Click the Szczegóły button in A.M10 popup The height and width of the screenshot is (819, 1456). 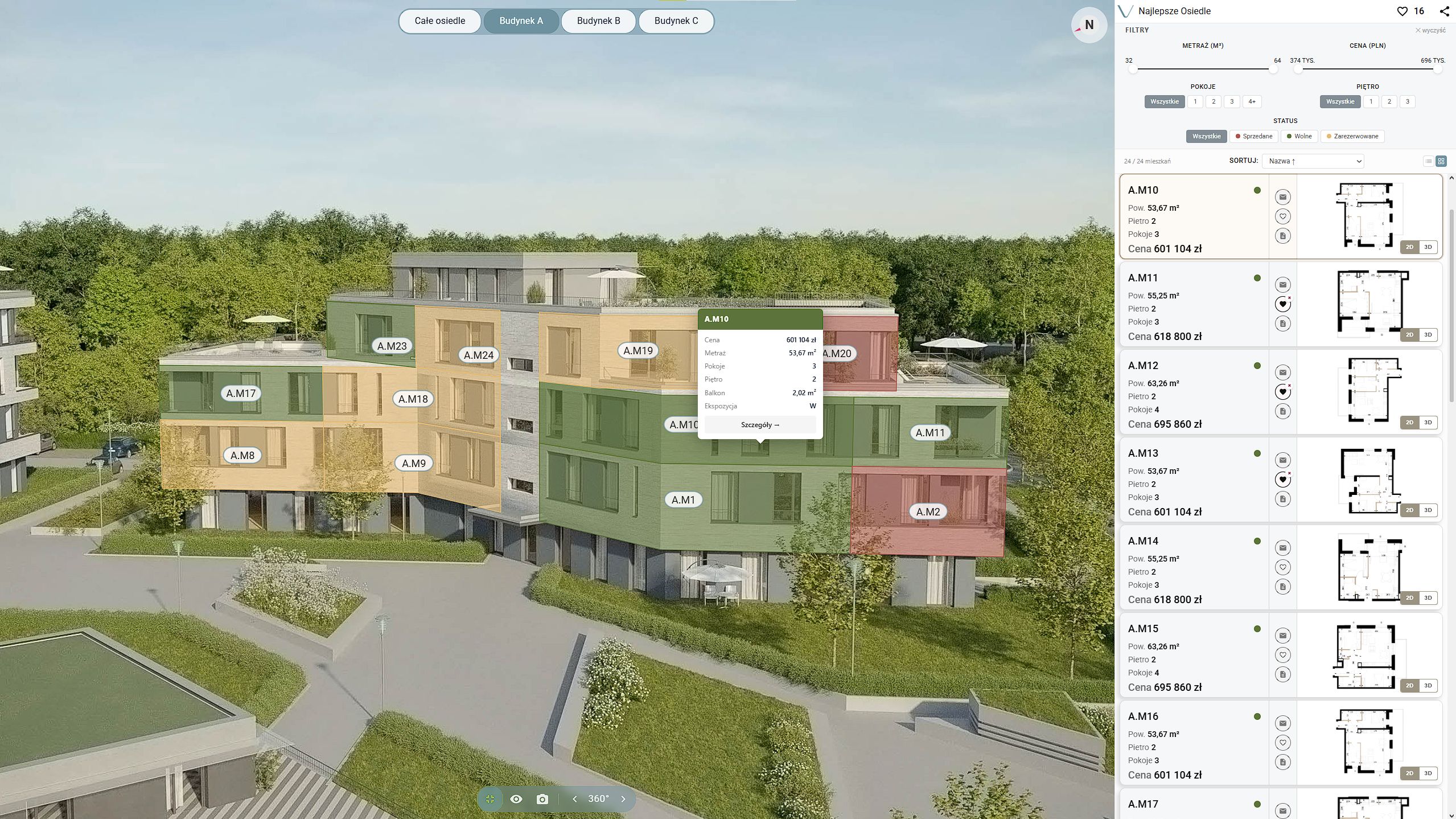coord(760,425)
